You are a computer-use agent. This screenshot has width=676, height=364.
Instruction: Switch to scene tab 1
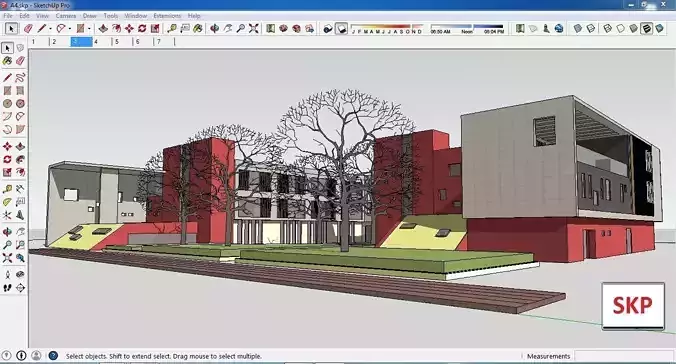click(39, 42)
